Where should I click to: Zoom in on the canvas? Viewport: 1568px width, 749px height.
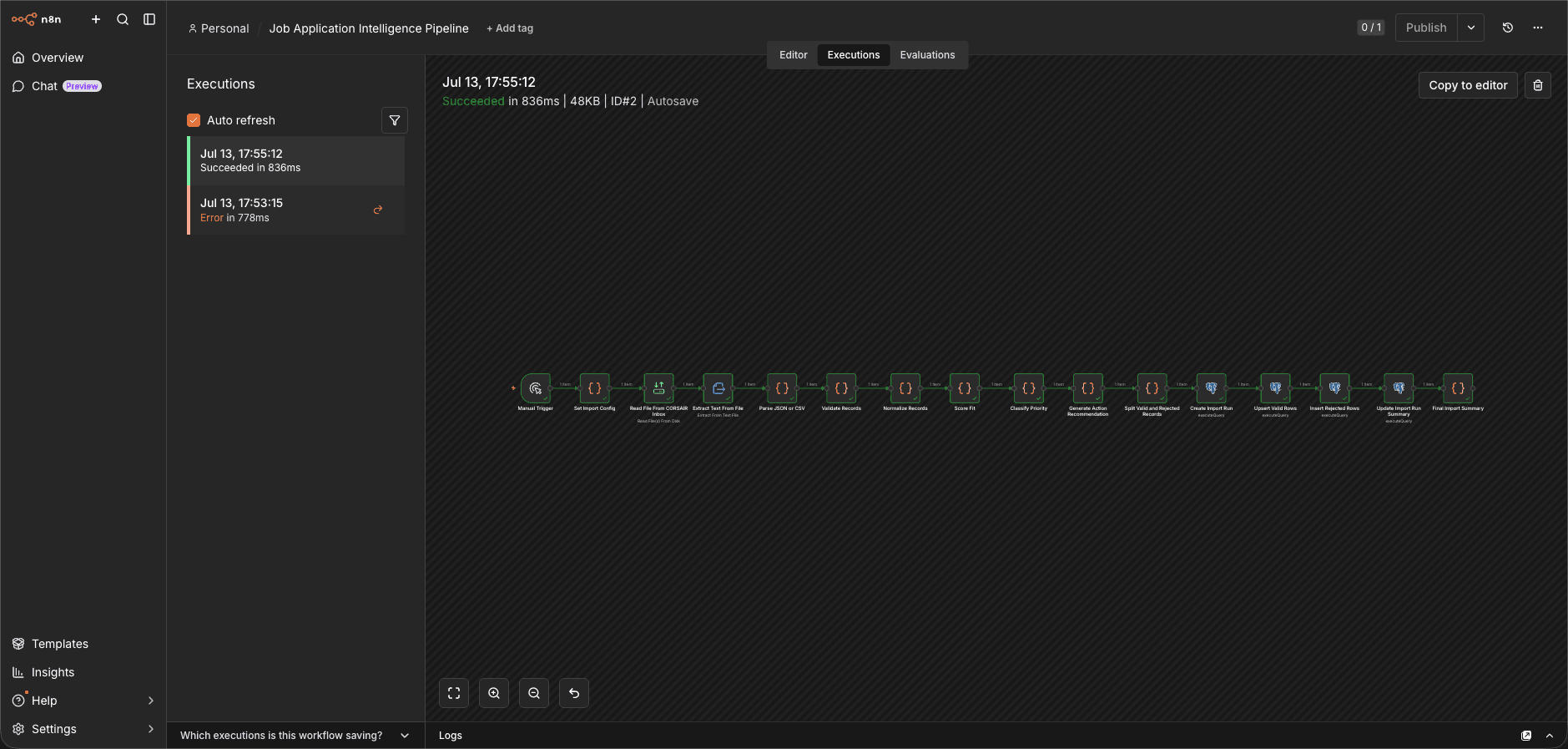[494, 693]
